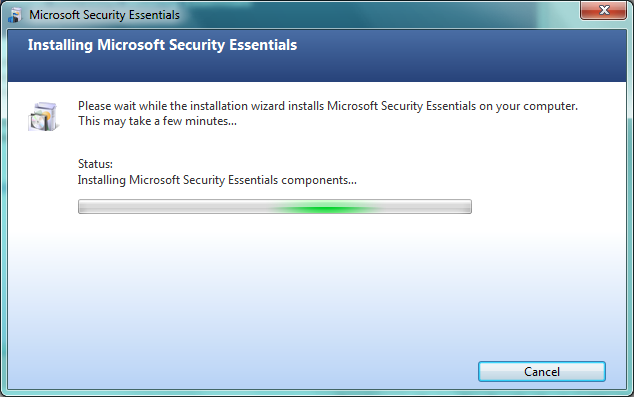Screen dimensions: 634x397
Task: Click the software box installer icon
Action: [44, 116]
